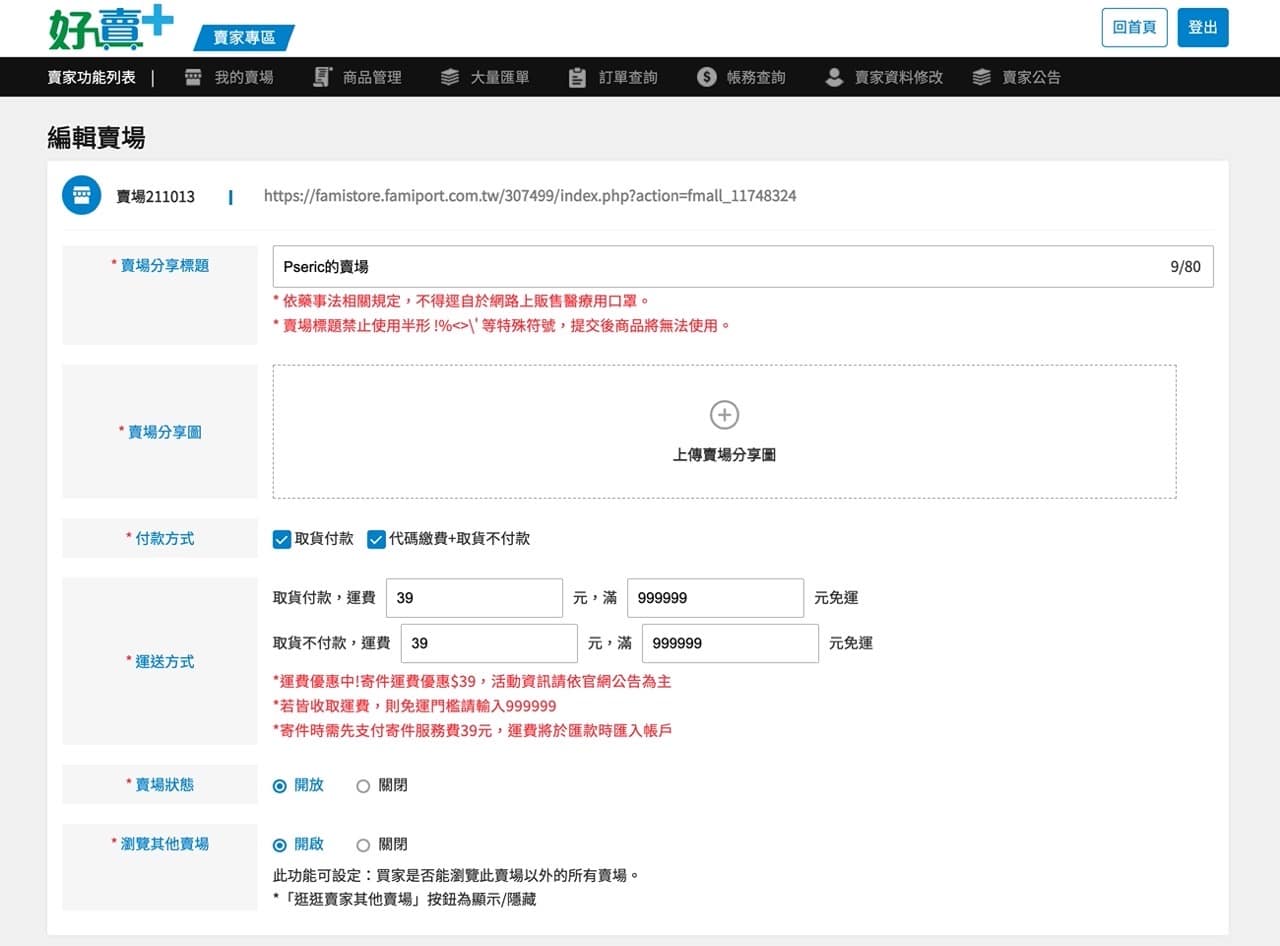Click the 賣場211013 store name
1280x946 pixels.
click(155, 196)
